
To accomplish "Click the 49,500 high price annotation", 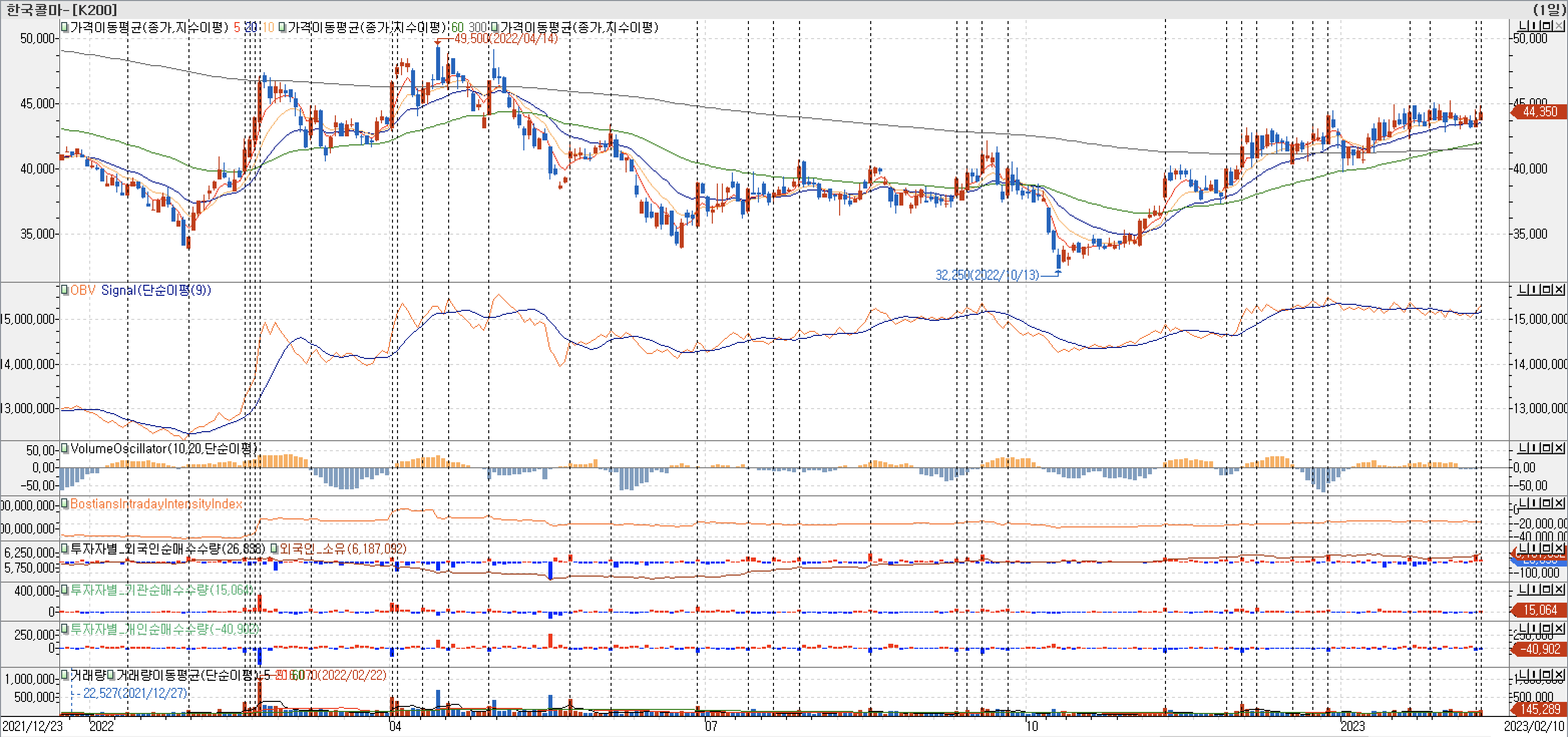I will [x=505, y=38].
